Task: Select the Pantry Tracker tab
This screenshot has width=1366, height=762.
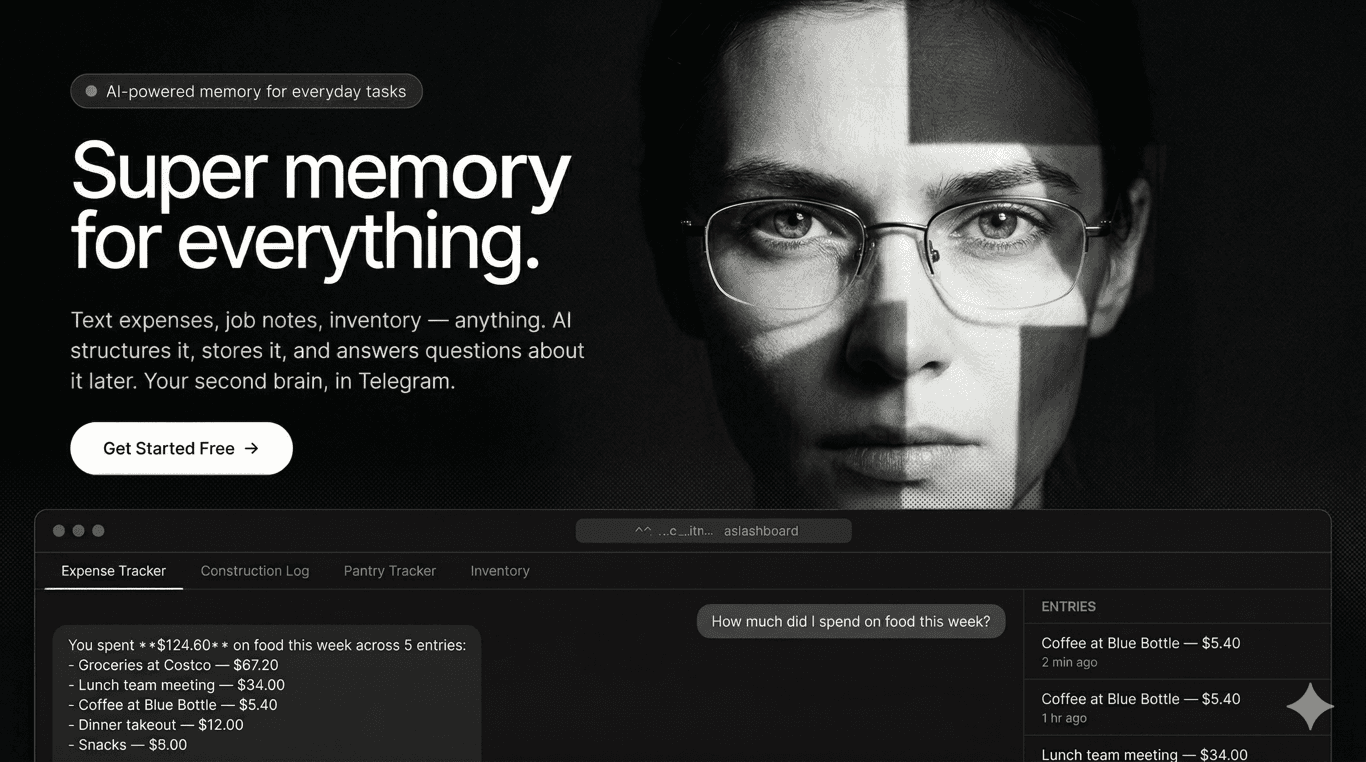Action: (x=390, y=571)
